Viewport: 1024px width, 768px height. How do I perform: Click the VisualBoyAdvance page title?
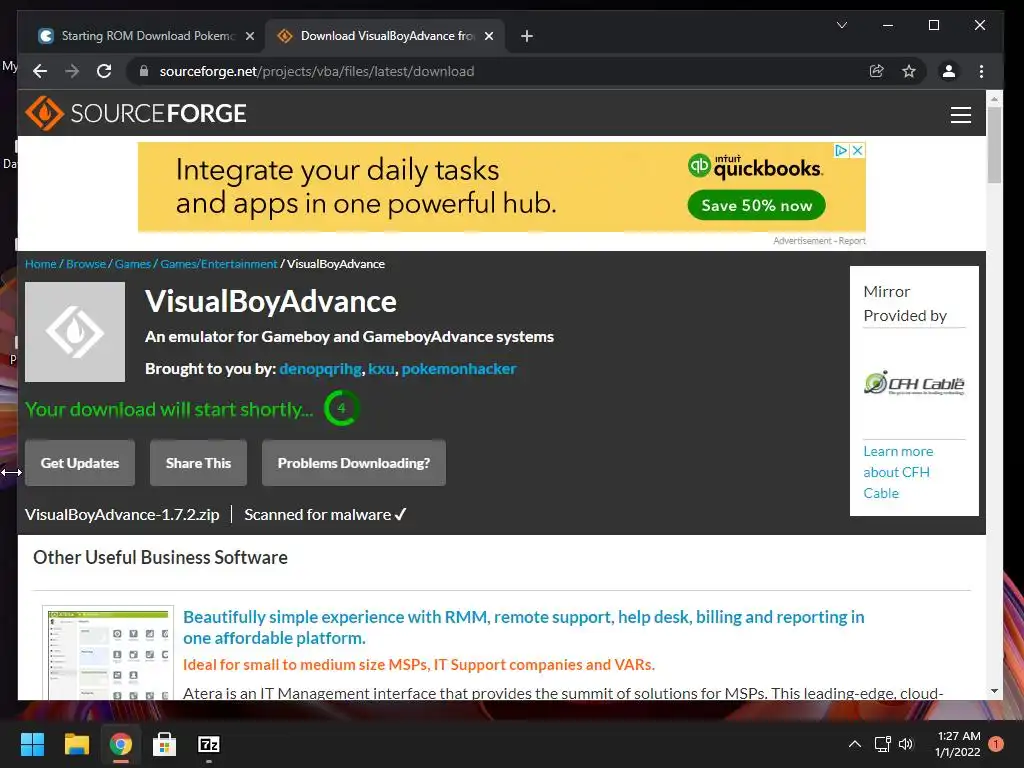[x=270, y=302]
